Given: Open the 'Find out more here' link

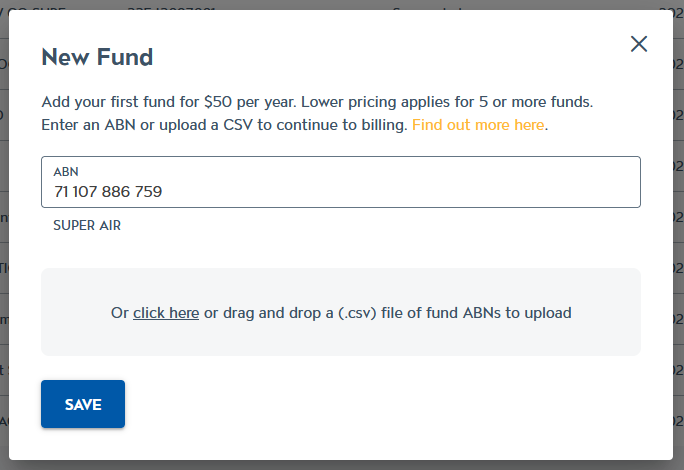Looking at the screenshot, I should coord(478,125).
